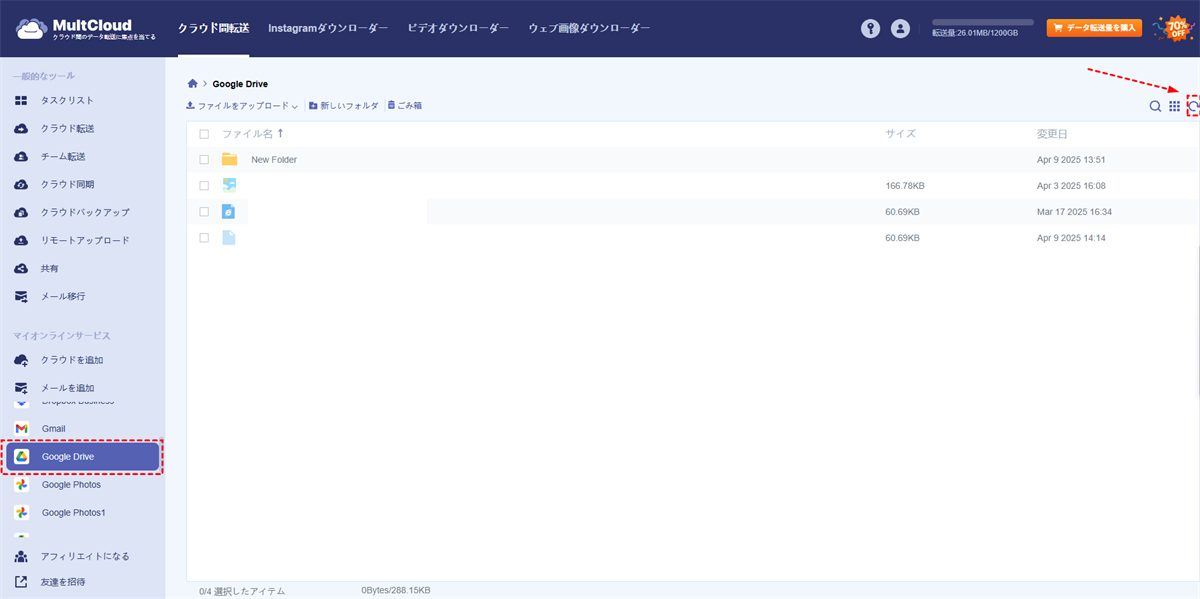Sort by ファイル名 column arrow
1200x599 pixels.
pos(280,133)
